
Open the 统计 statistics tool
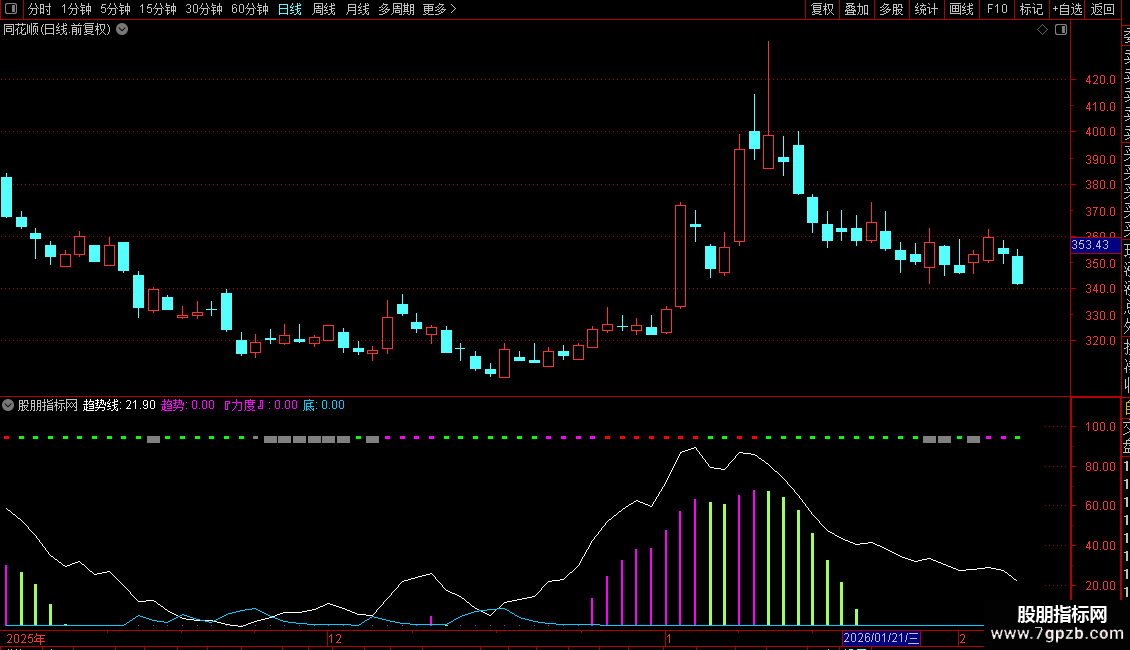point(926,9)
